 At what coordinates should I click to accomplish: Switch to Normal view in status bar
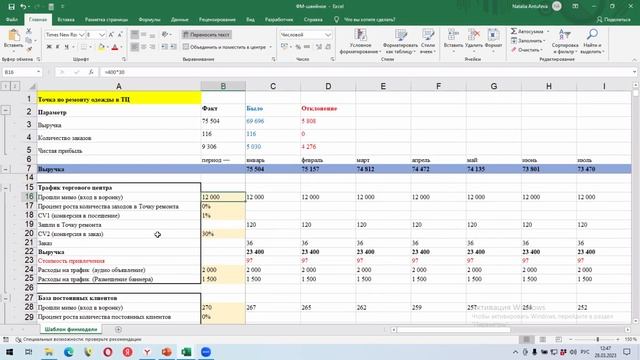pyautogui.click(x=527, y=340)
